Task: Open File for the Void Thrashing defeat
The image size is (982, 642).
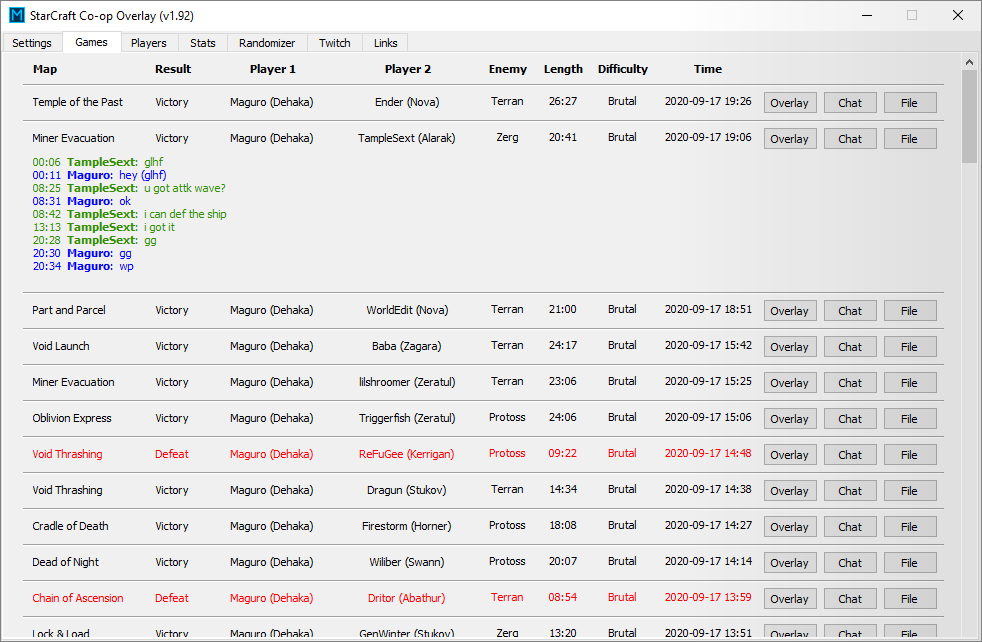Action: 910,455
